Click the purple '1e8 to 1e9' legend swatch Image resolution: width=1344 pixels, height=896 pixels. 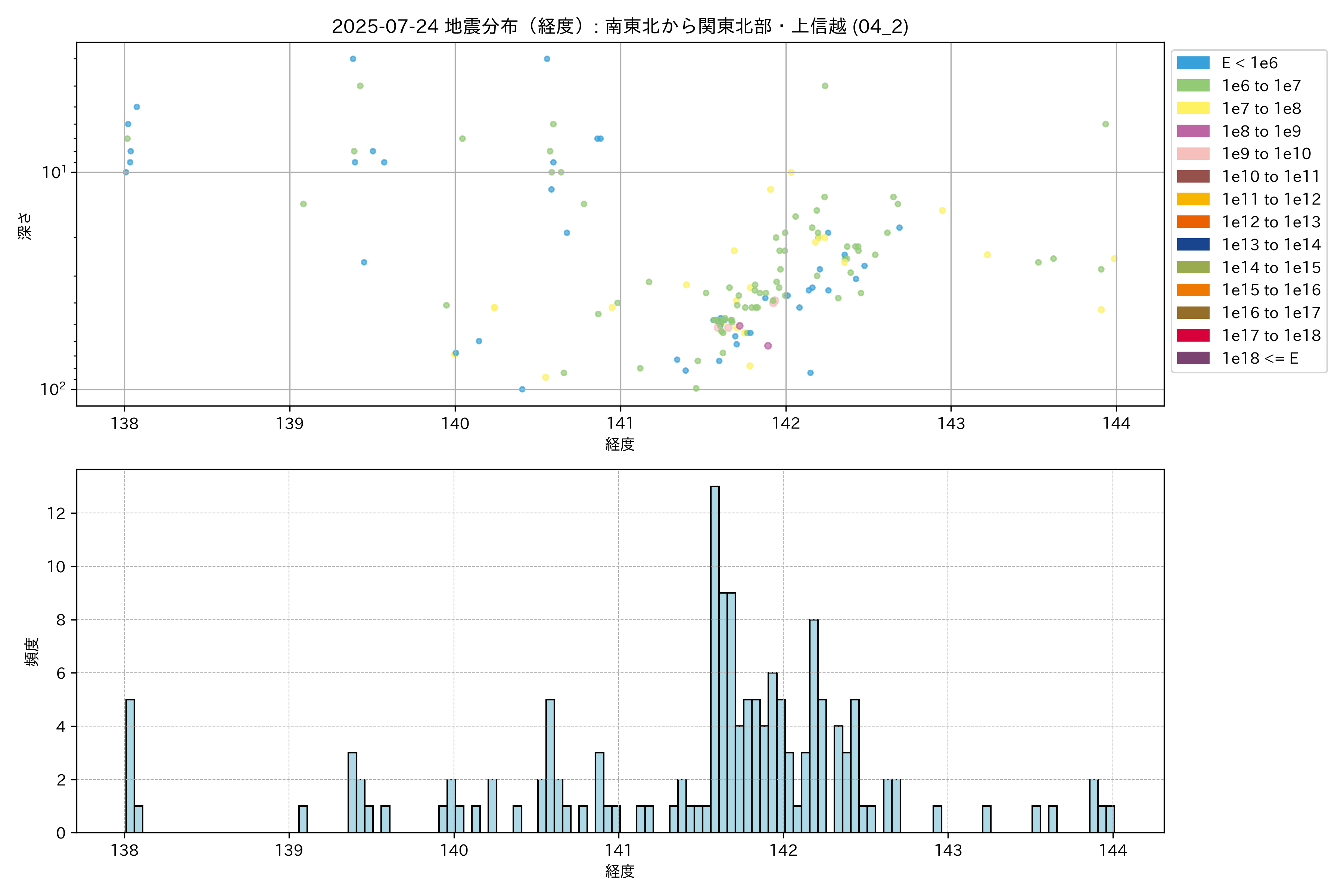pos(1192,131)
